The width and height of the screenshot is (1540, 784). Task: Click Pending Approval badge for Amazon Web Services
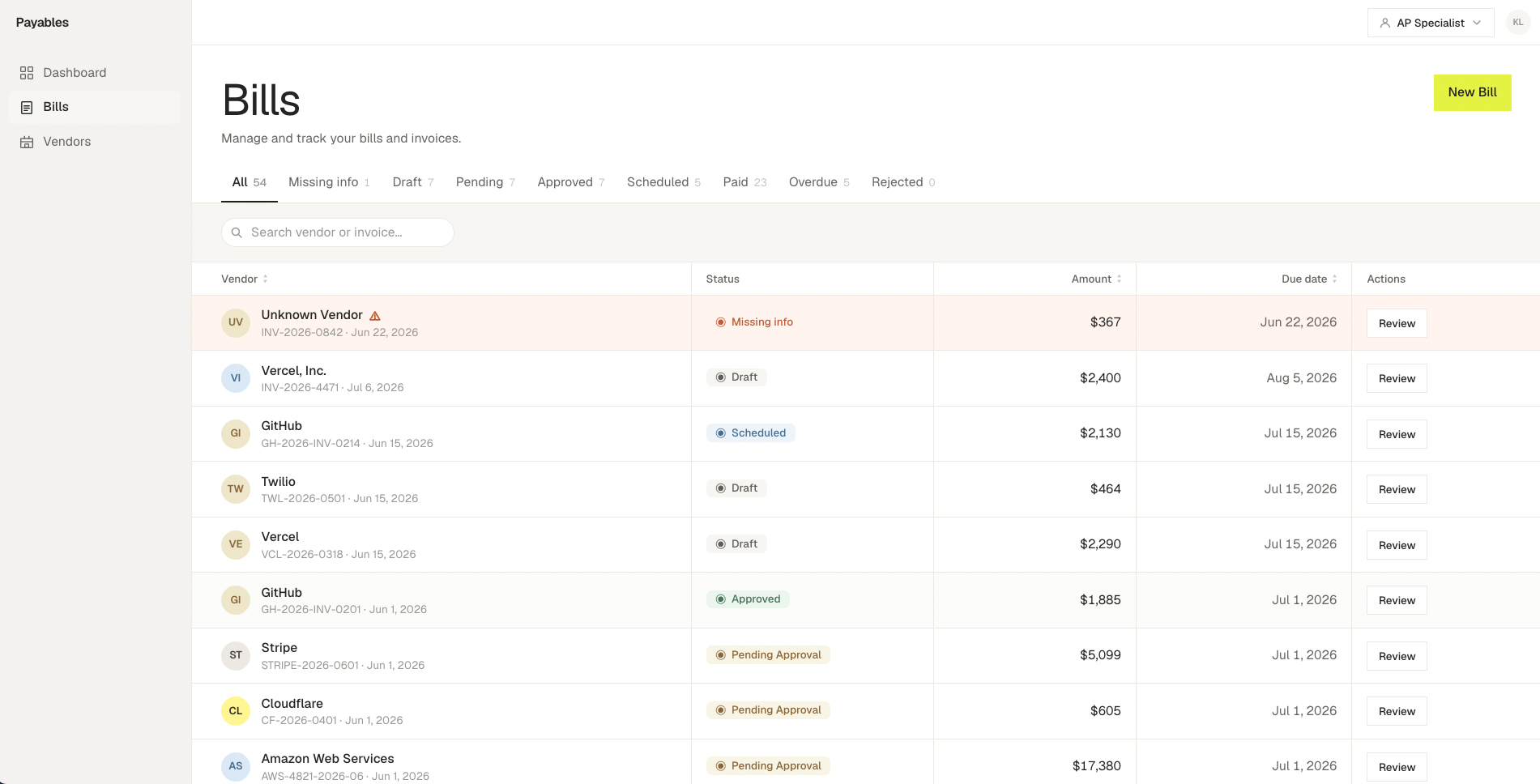tap(768, 766)
